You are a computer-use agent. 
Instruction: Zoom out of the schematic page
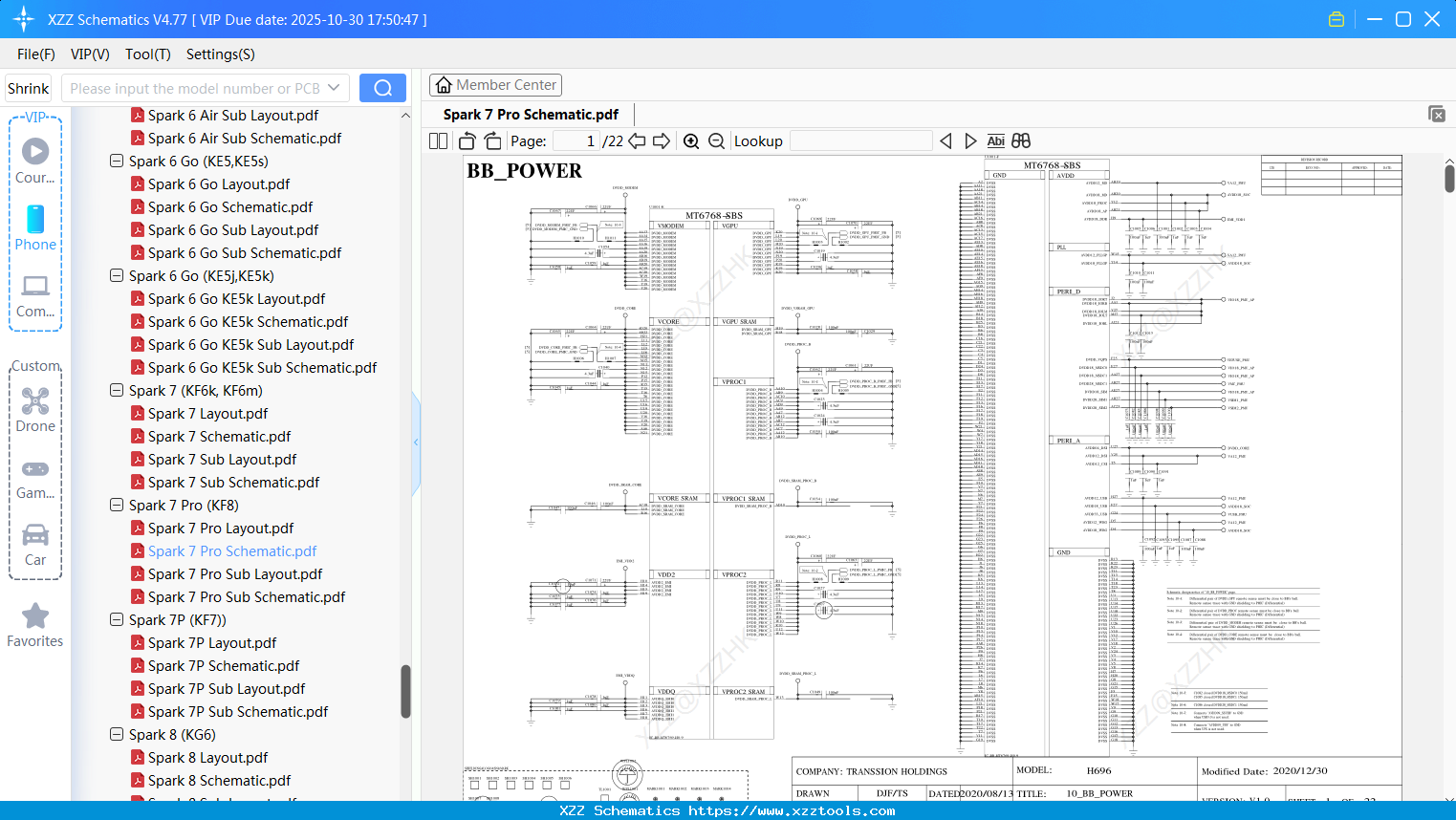pyautogui.click(x=715, y=140)
